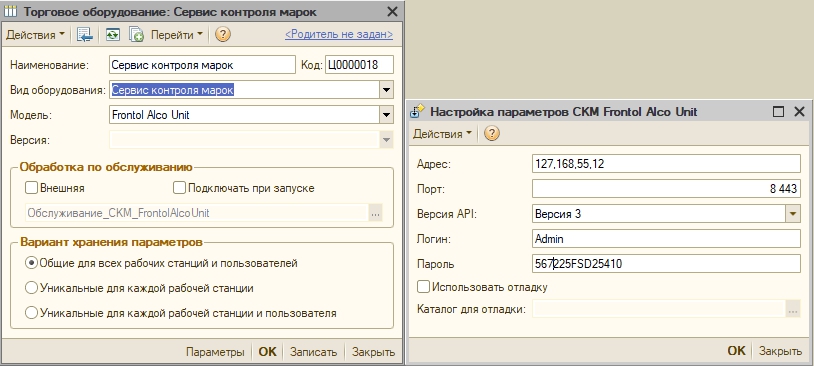Click the ellipsis button for Каталог для отладки
The width and height of the screenshot is (814, 366).
point(793,310)
